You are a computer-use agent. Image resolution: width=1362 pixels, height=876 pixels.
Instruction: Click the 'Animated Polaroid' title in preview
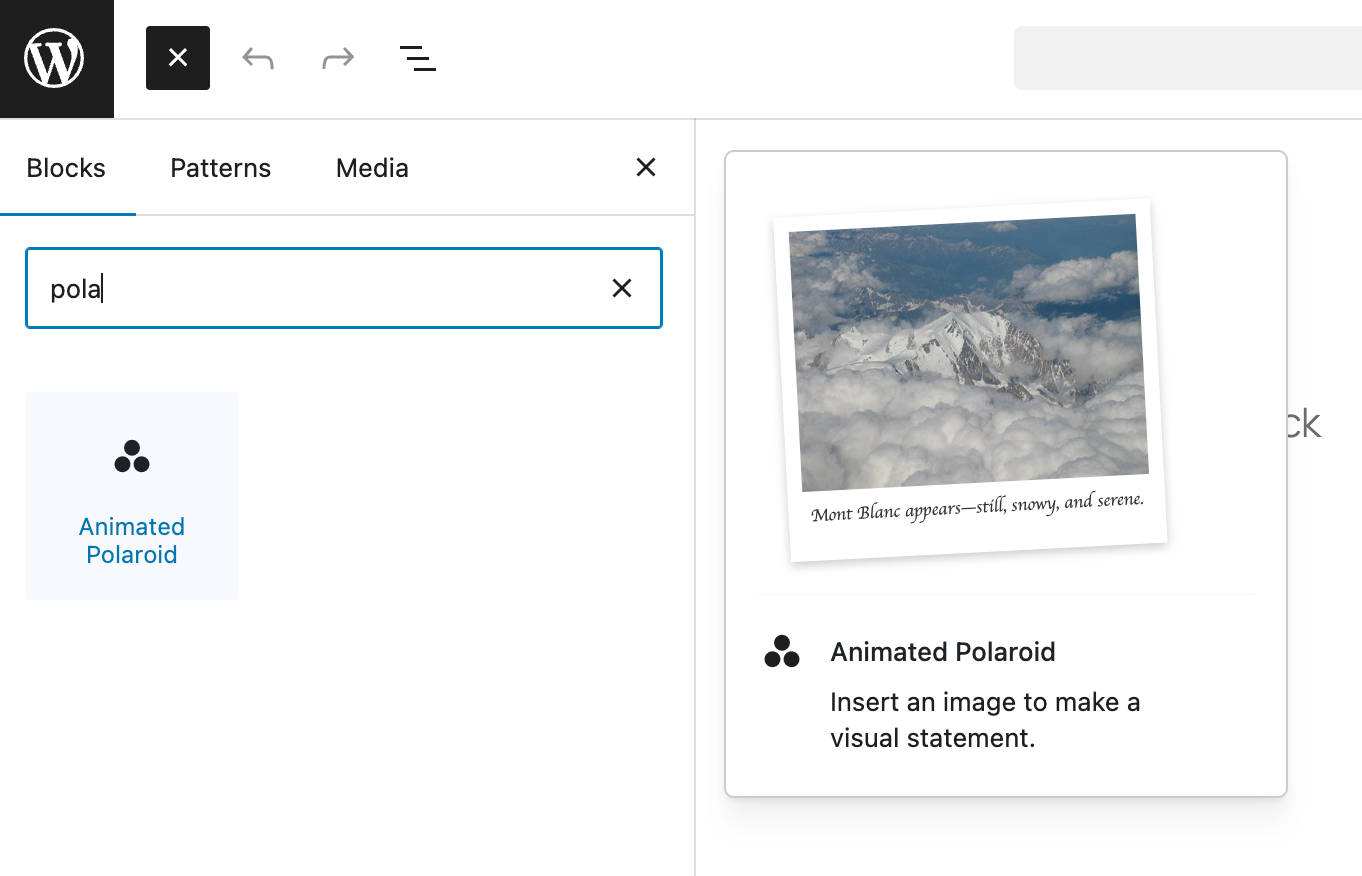click(942, 652)
